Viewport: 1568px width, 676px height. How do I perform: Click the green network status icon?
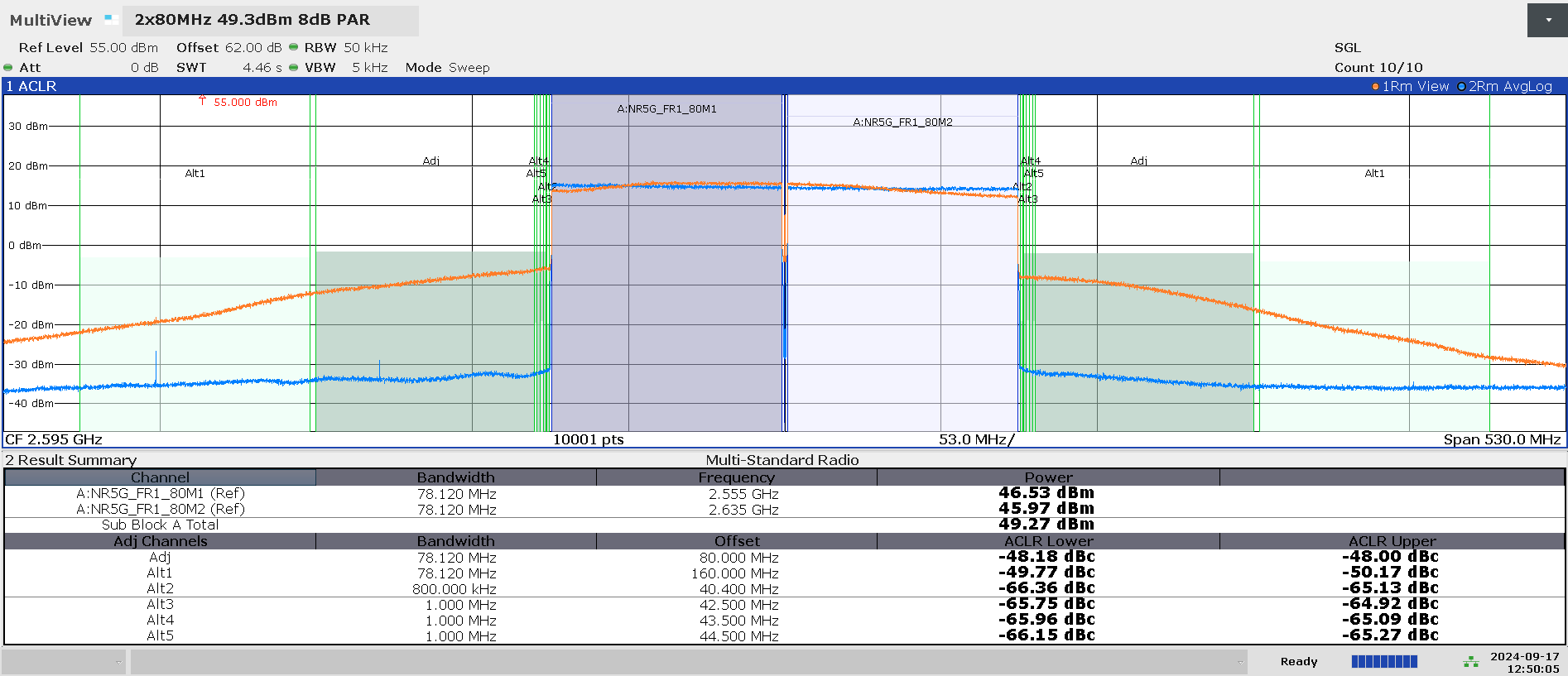(x=1470, y=662)
